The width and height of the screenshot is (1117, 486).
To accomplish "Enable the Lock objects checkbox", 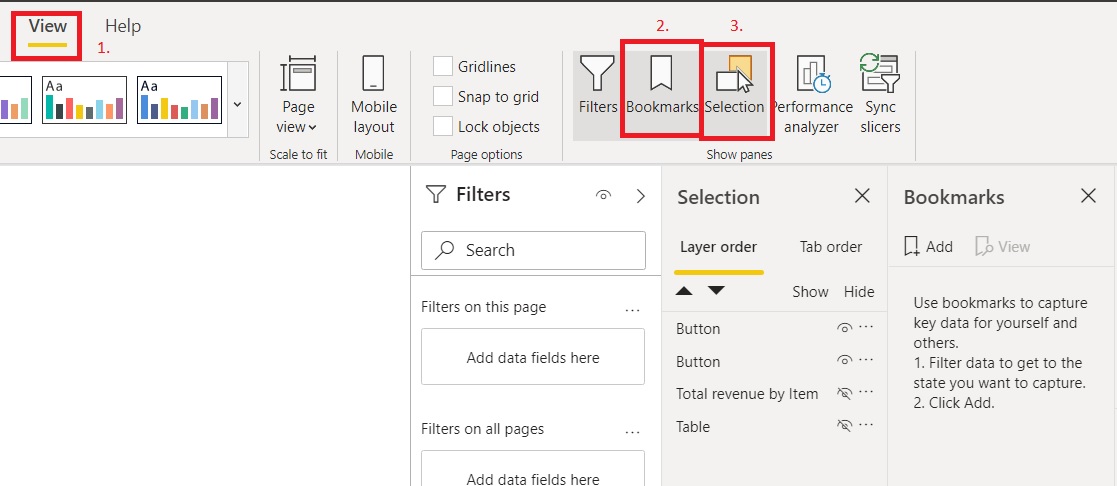I will pyautogui.click(x=443, y=127).
